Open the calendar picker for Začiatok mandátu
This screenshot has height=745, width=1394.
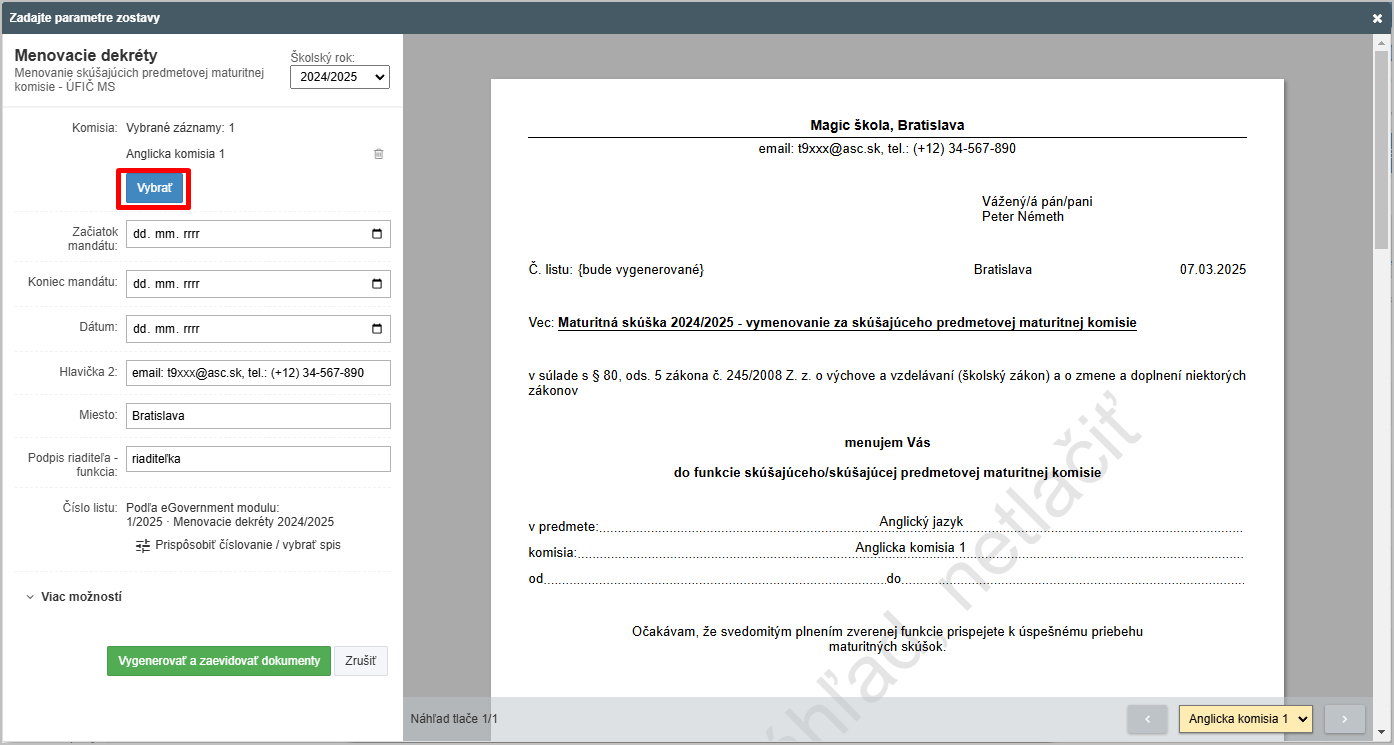pyautogui.click(x=376, y=234)
